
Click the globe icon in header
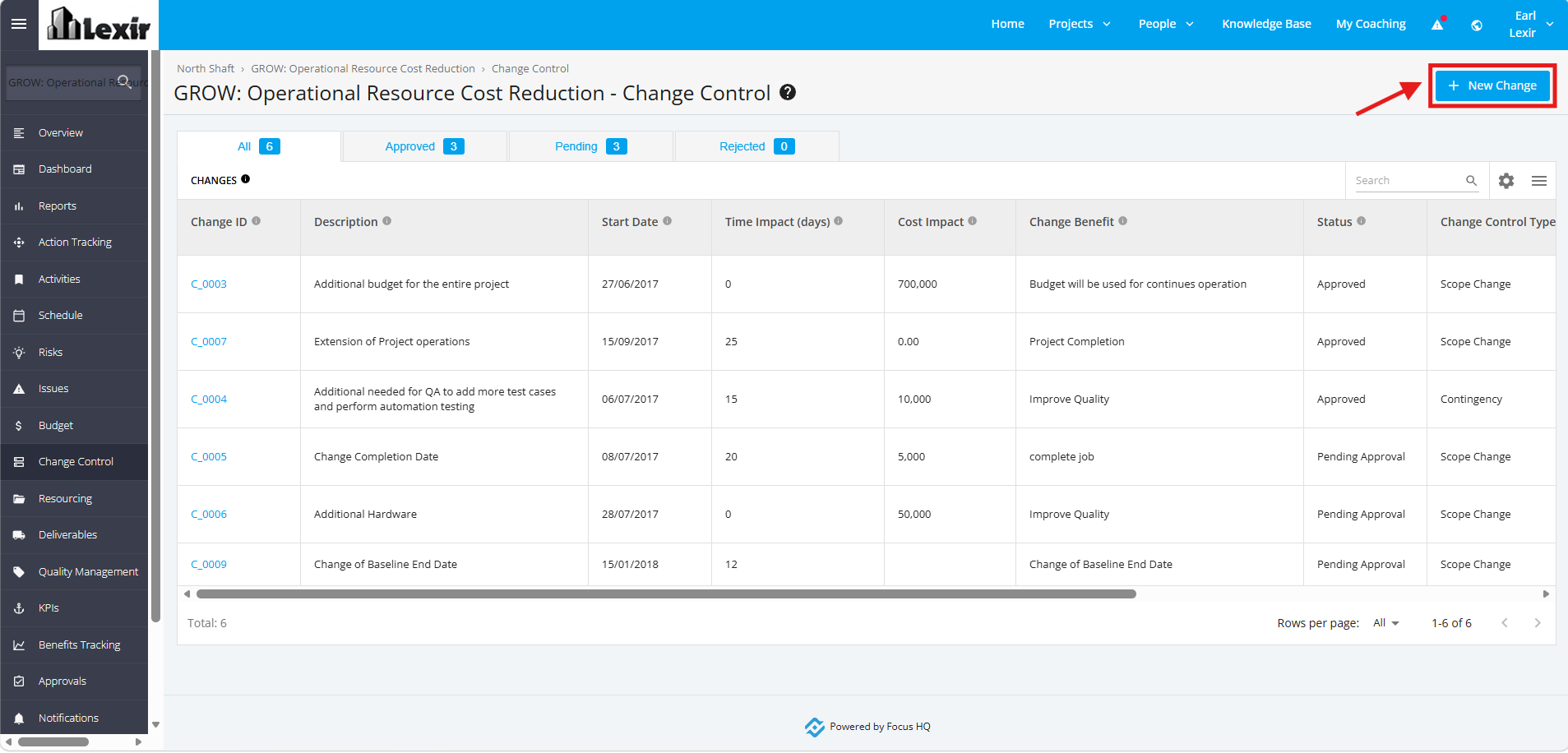[1477, 25]
